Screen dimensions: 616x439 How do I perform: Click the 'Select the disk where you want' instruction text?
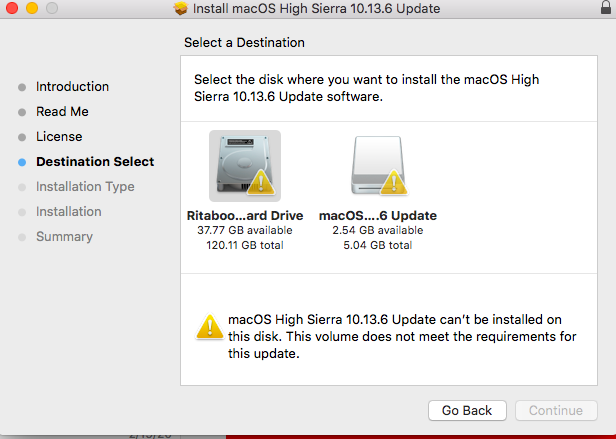[367, 88]
